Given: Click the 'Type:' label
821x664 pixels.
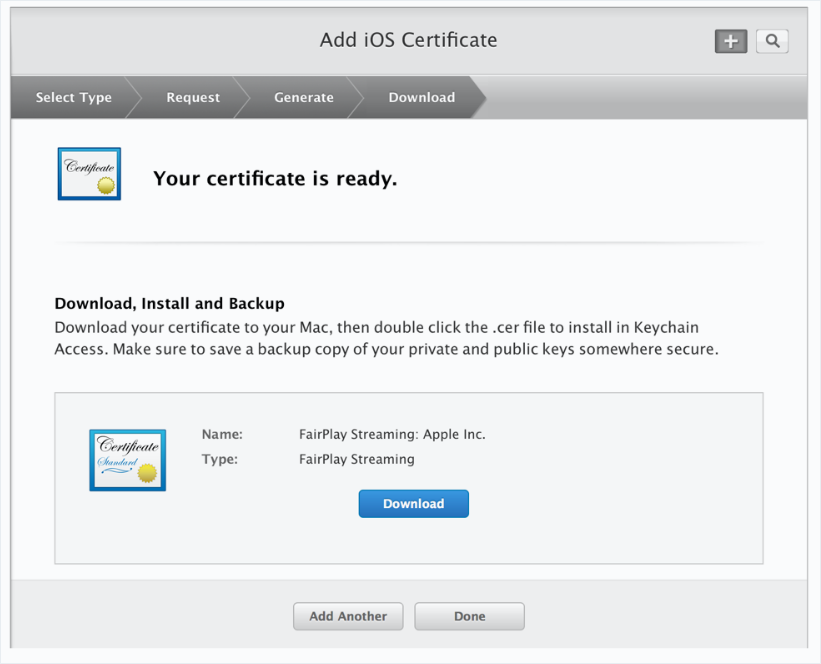Looking at the screenshot, I should 220,459.
